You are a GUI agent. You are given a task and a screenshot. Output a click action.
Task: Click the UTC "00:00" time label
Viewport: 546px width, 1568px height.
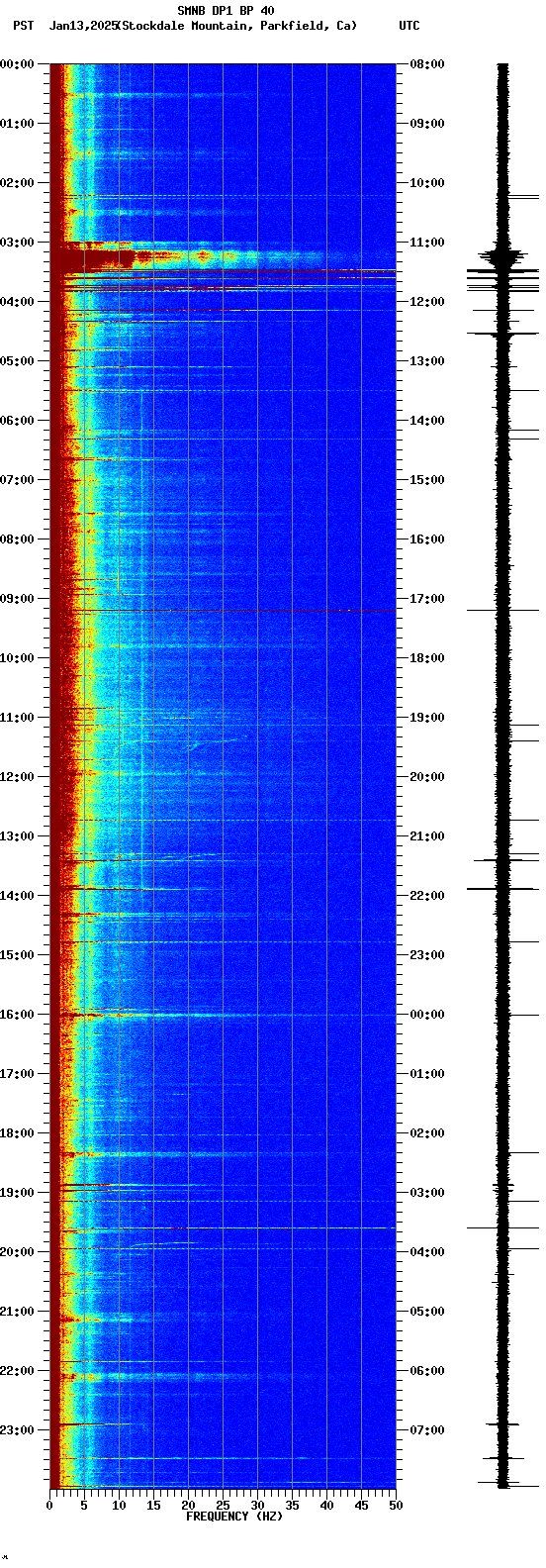[427, 1015]
